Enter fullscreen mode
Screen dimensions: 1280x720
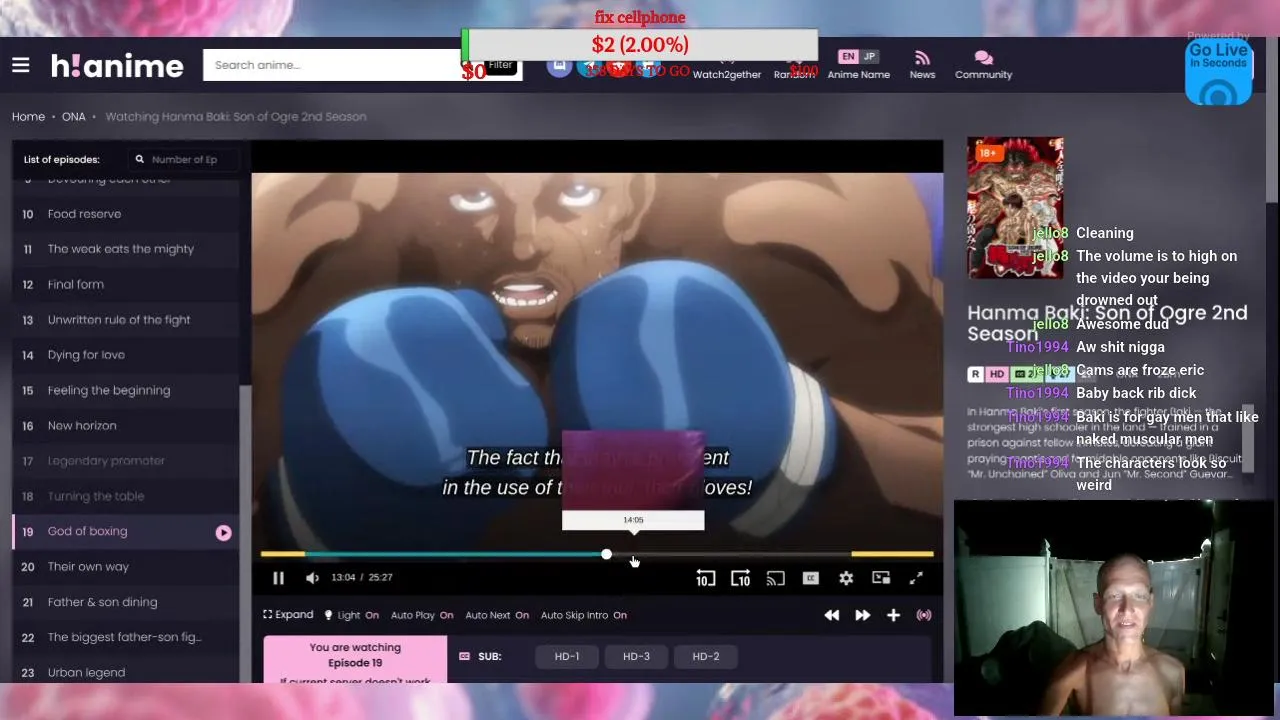(916, 578)
